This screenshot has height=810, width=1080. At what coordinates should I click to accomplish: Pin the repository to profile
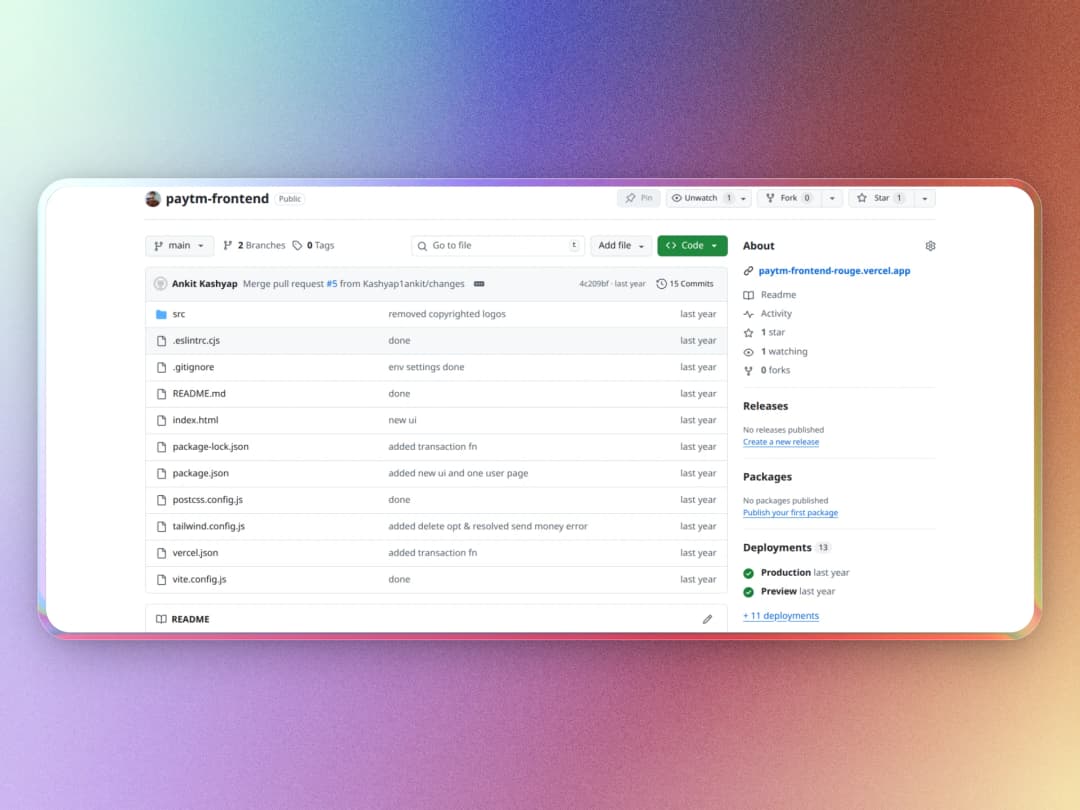click(638, 198)
